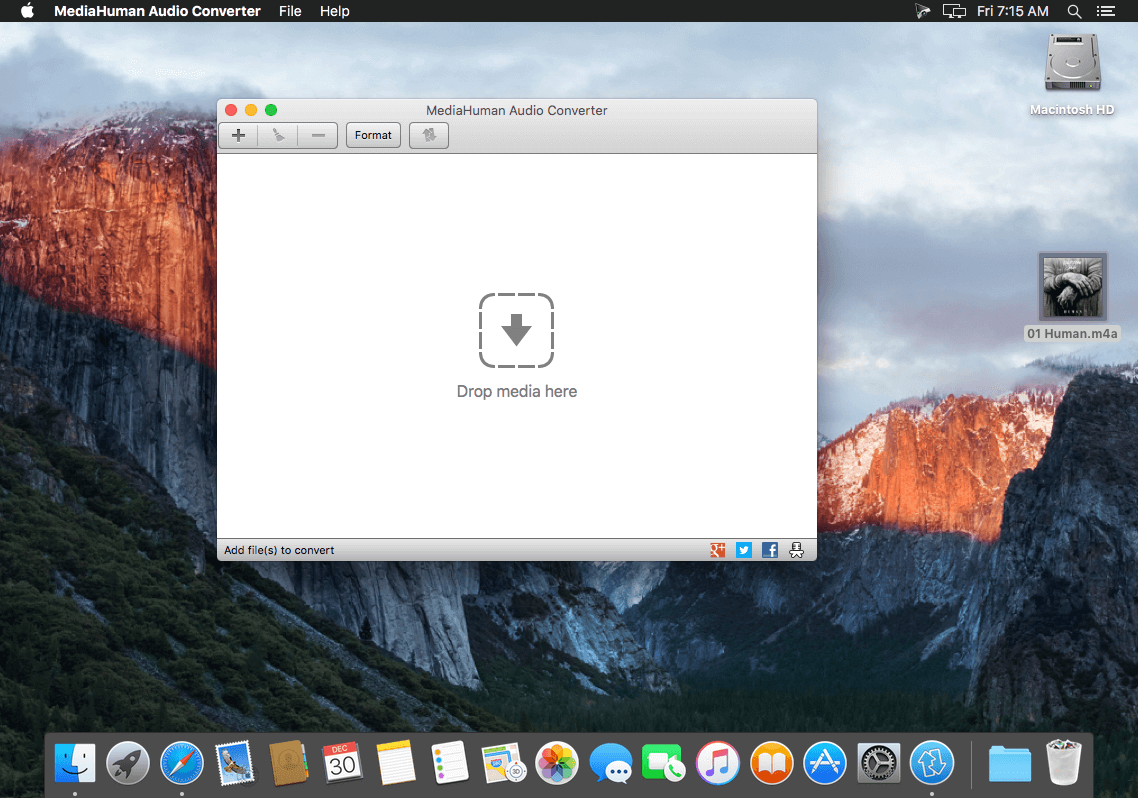Click the minus remove file button
This screenshot has width=1138, height=798.
pos(318,135)
